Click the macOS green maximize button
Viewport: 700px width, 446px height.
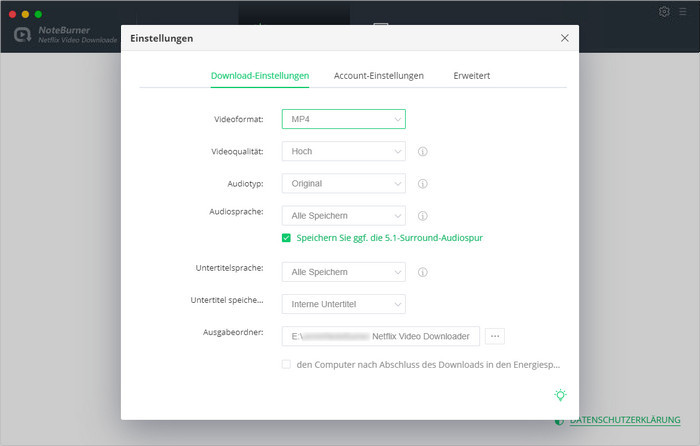click(x=38, y=14)
